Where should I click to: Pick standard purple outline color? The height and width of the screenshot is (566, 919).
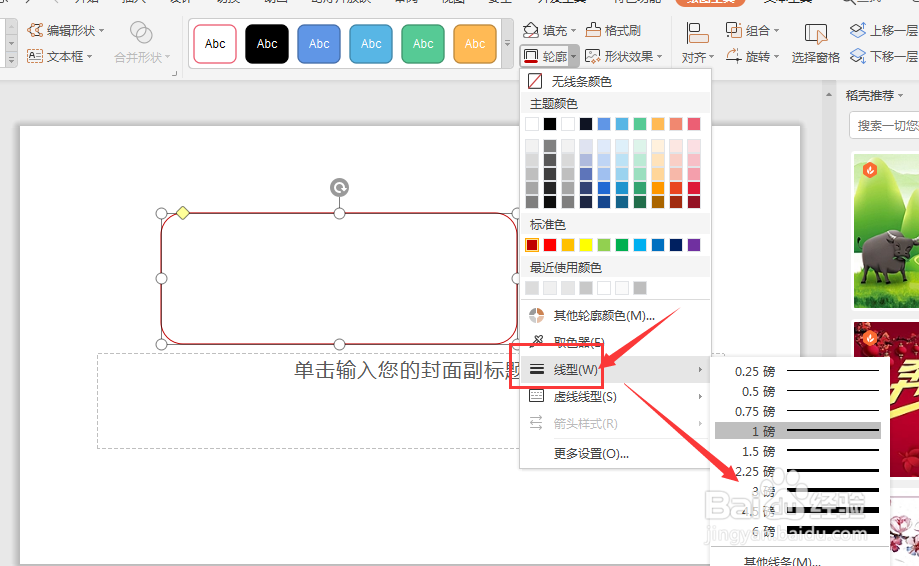(x=694, y=244)
